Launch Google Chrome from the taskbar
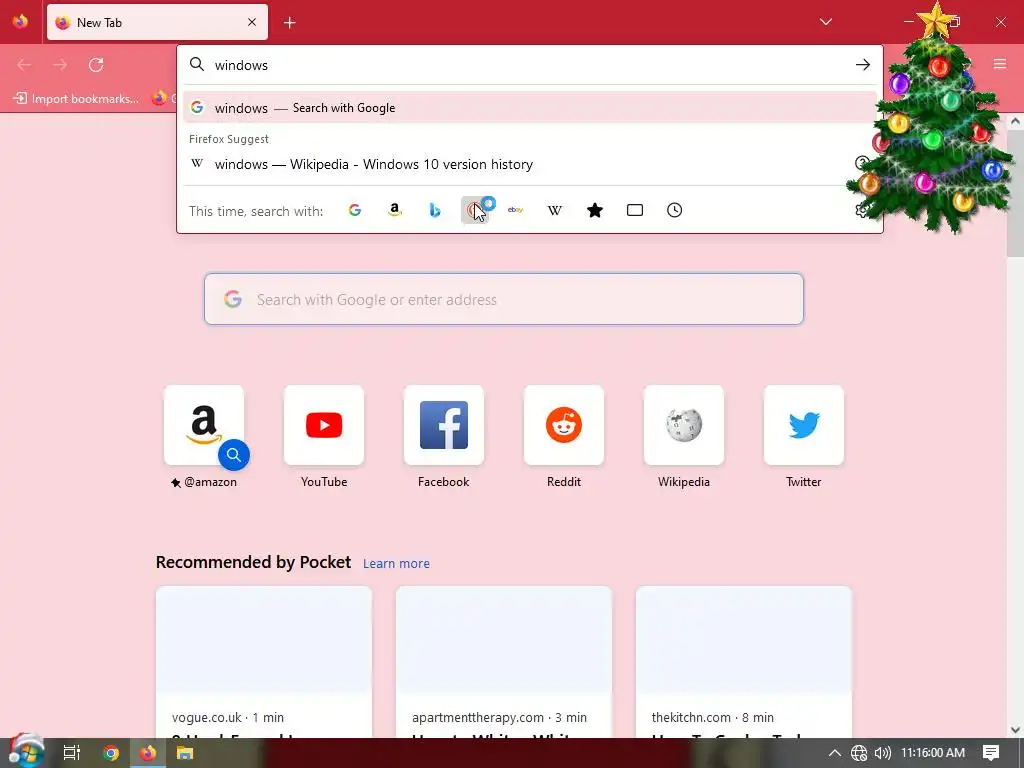Image resolution: width=1024 pixels, height=768 pixels. coord(110,753)
